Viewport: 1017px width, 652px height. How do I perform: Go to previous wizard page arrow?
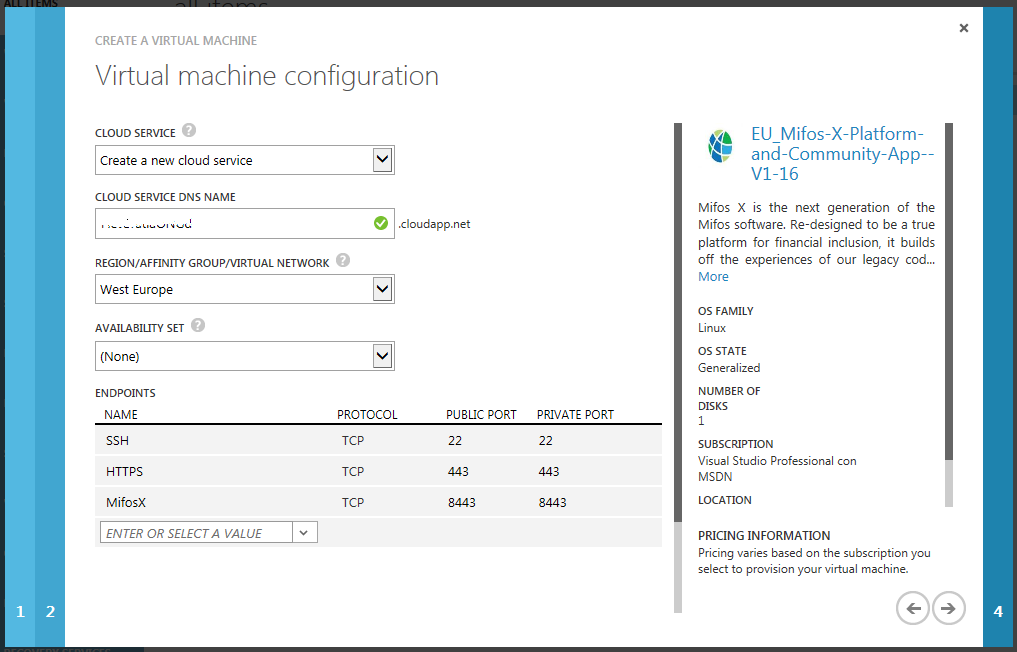(x=912, y=607)
